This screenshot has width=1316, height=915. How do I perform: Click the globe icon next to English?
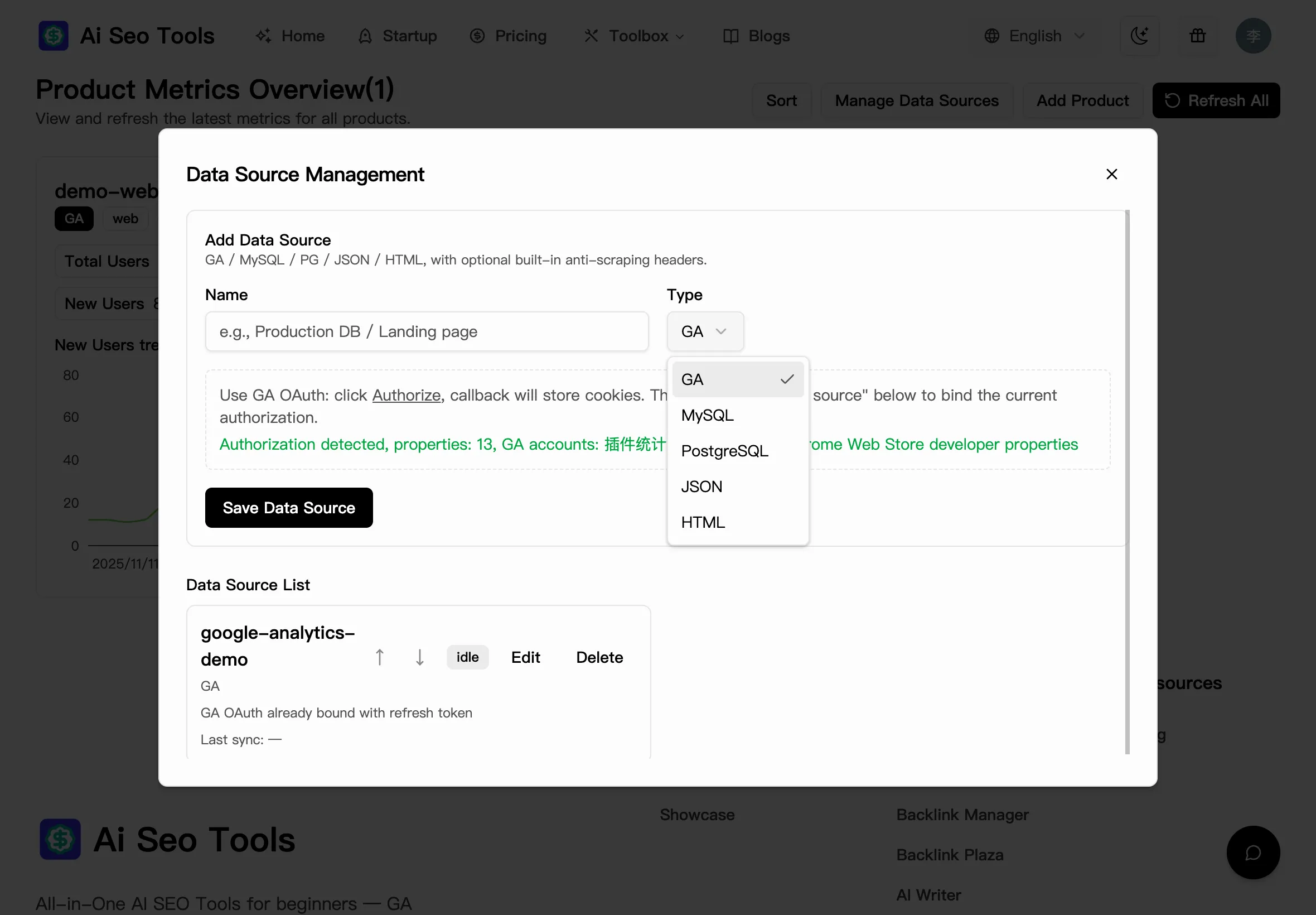991,36
